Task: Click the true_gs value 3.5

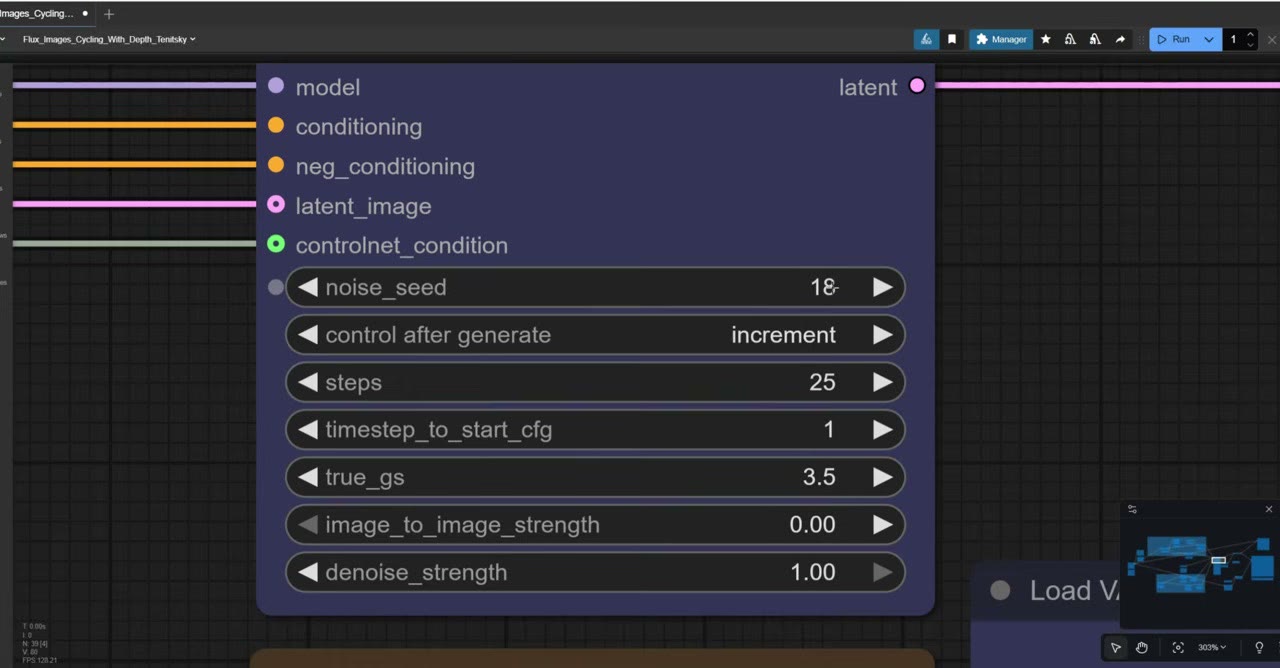Action: pos(819,477)
